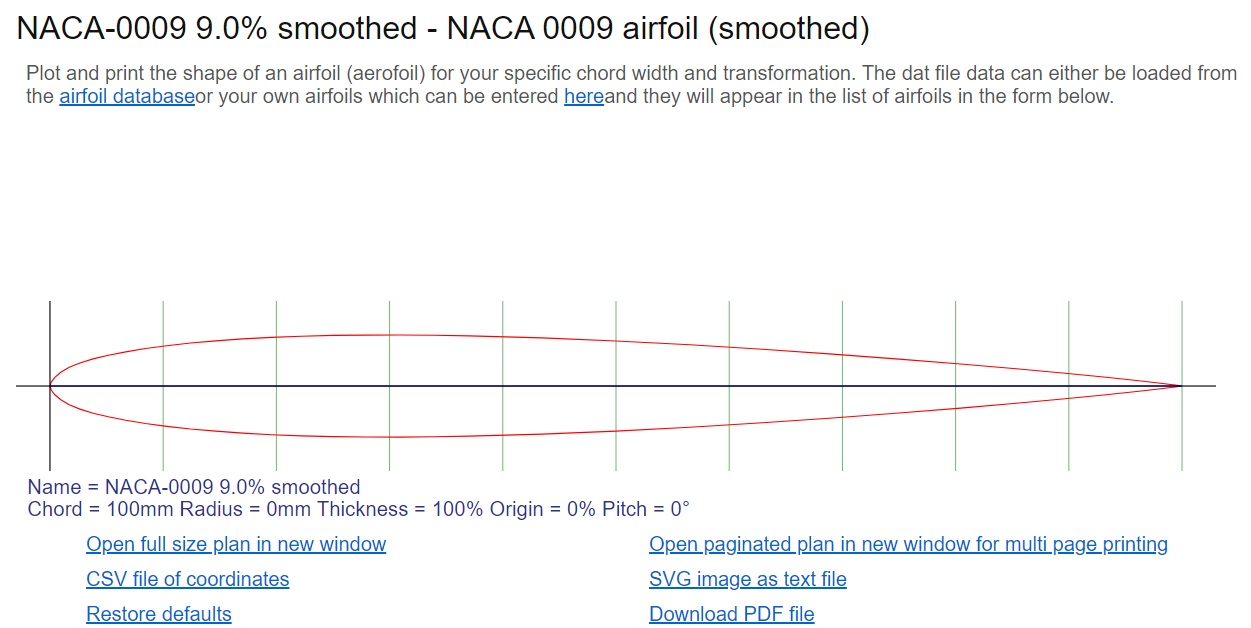
Task: Download the PDF file
Action: [x=731, y=614]
